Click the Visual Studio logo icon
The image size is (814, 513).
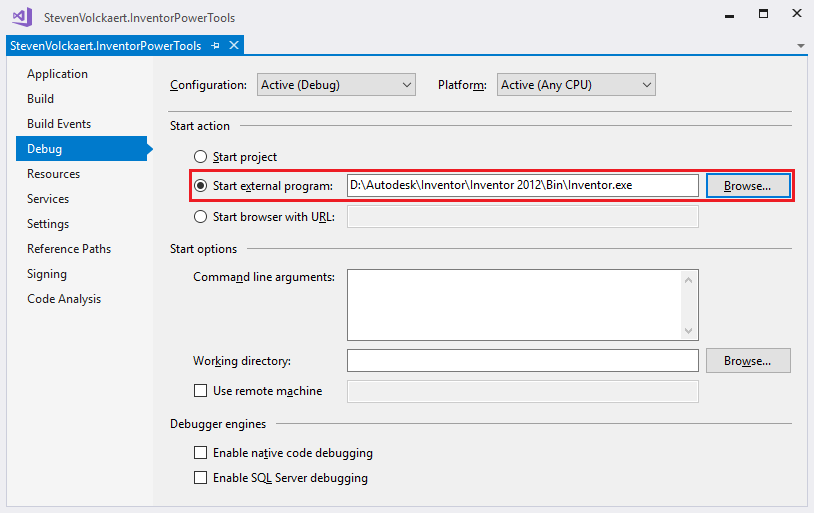tap(22, 17)
